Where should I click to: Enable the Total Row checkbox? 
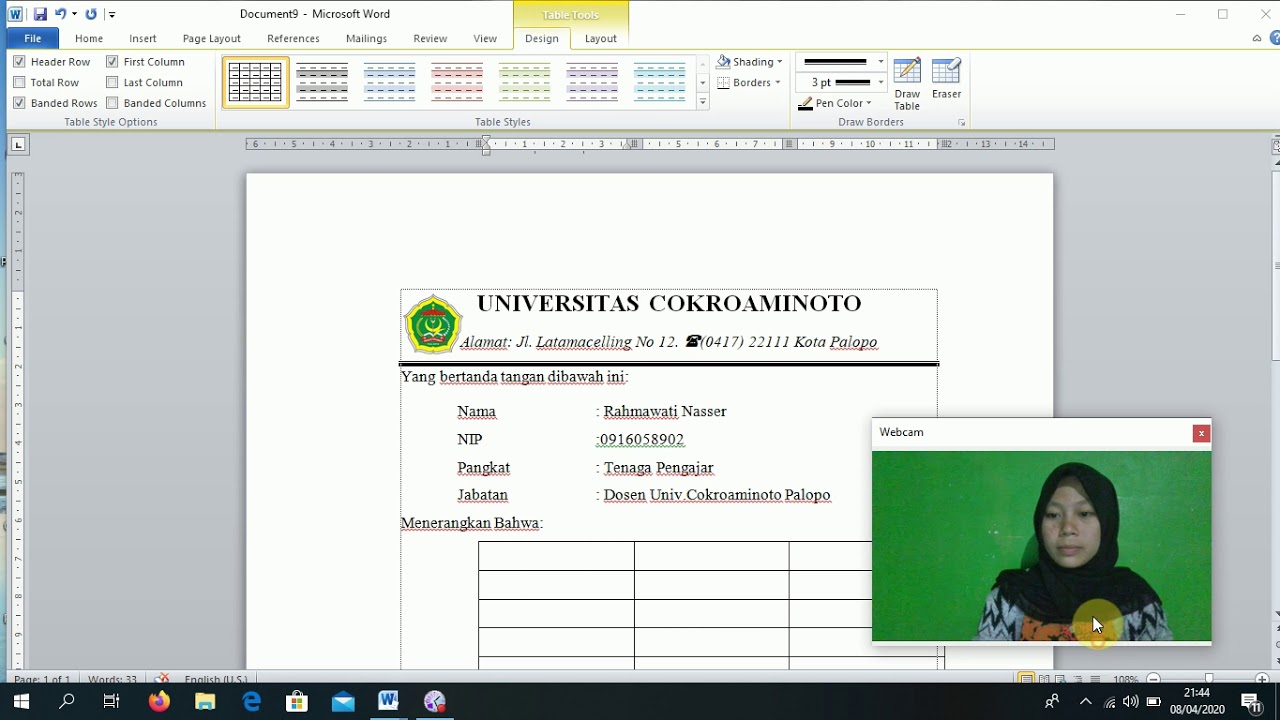pos(19,82)
